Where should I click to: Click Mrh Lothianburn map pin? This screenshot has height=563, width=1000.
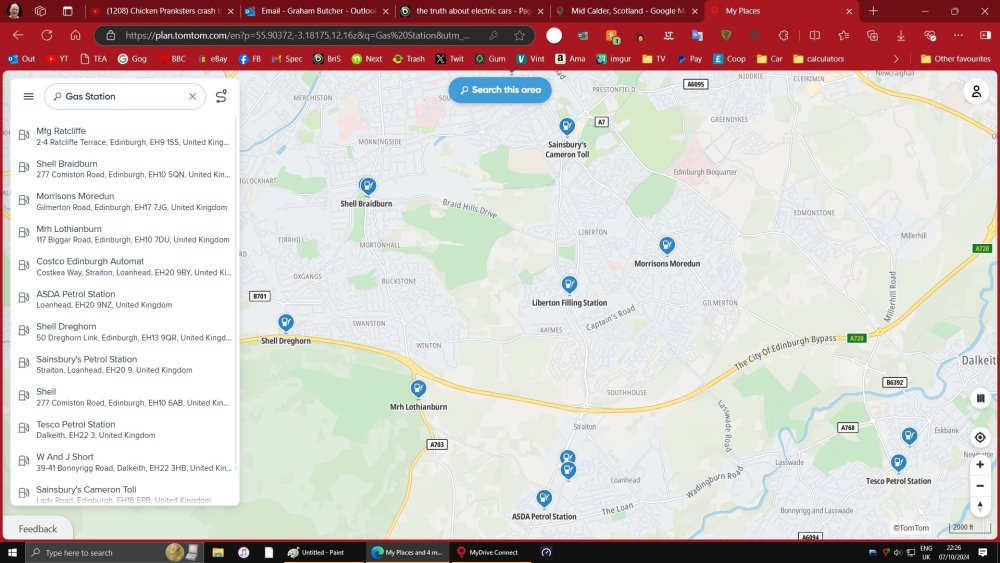tap(418, 388)
